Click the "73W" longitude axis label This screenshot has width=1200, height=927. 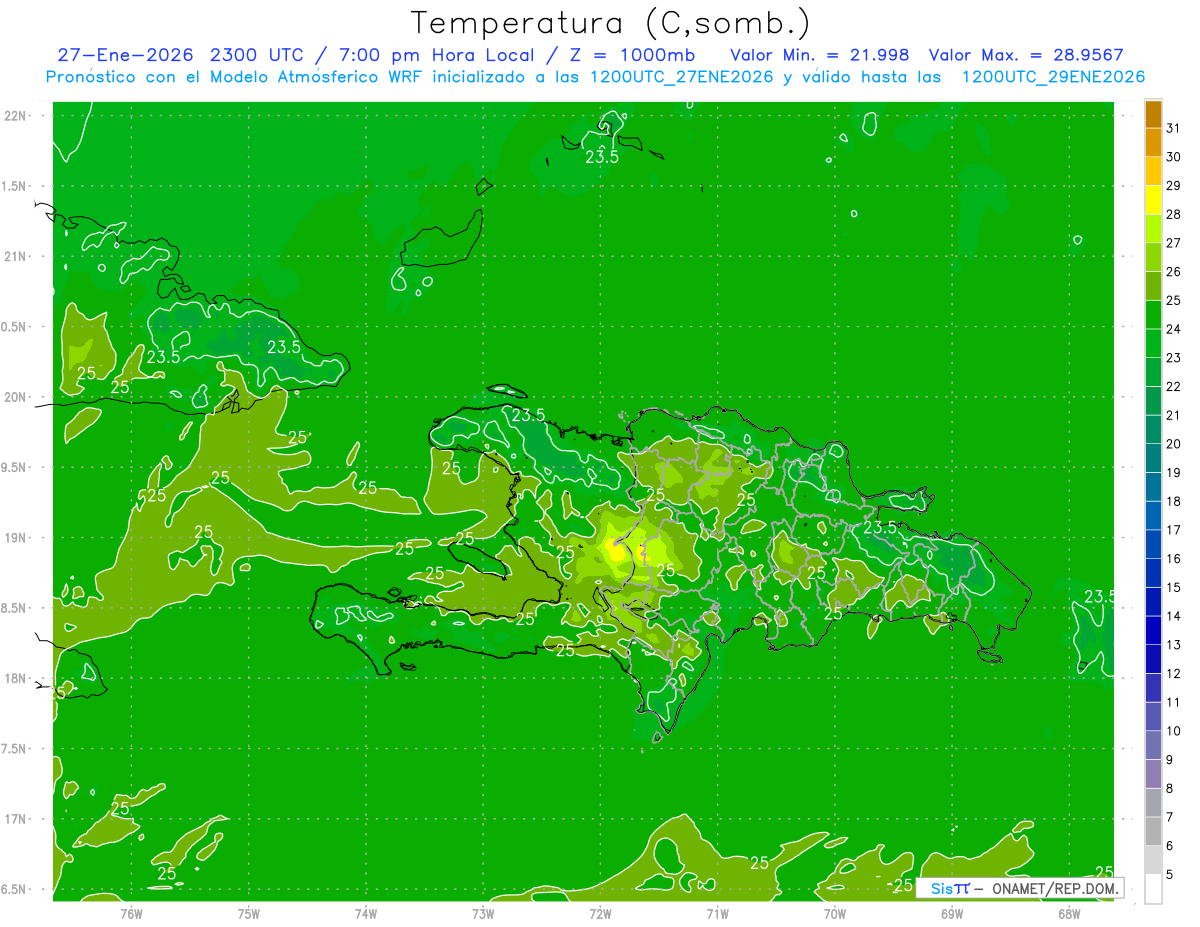pyautogui.click(x=483, y=914)
